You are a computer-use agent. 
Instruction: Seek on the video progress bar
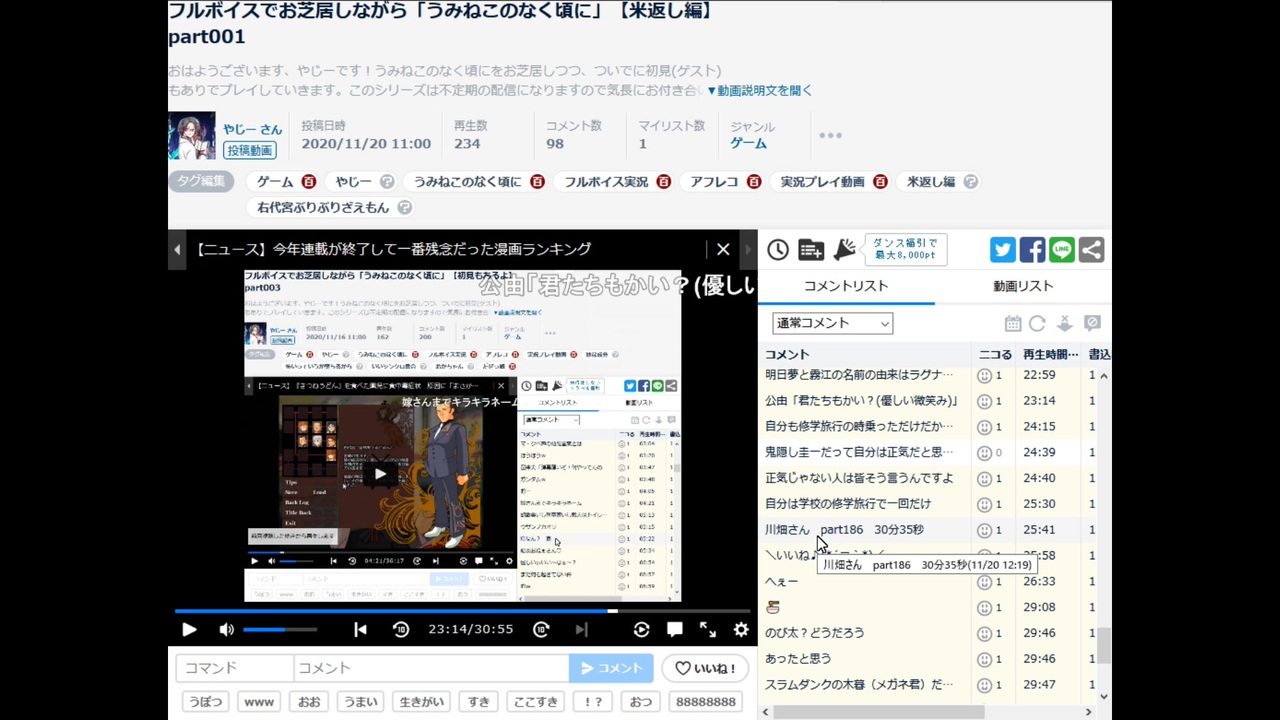(464, 610)
